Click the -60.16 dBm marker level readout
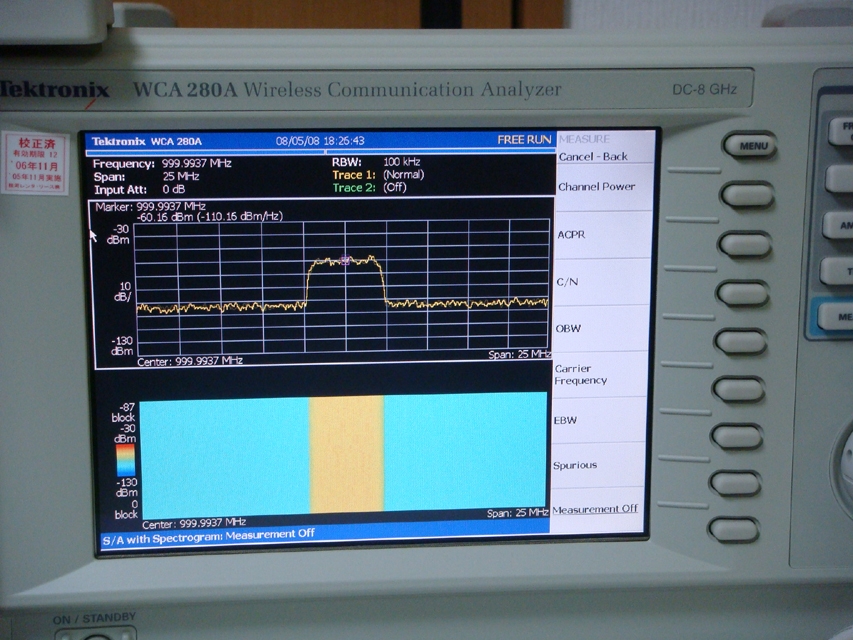This screenshot has width=853, height=640. 209,217
